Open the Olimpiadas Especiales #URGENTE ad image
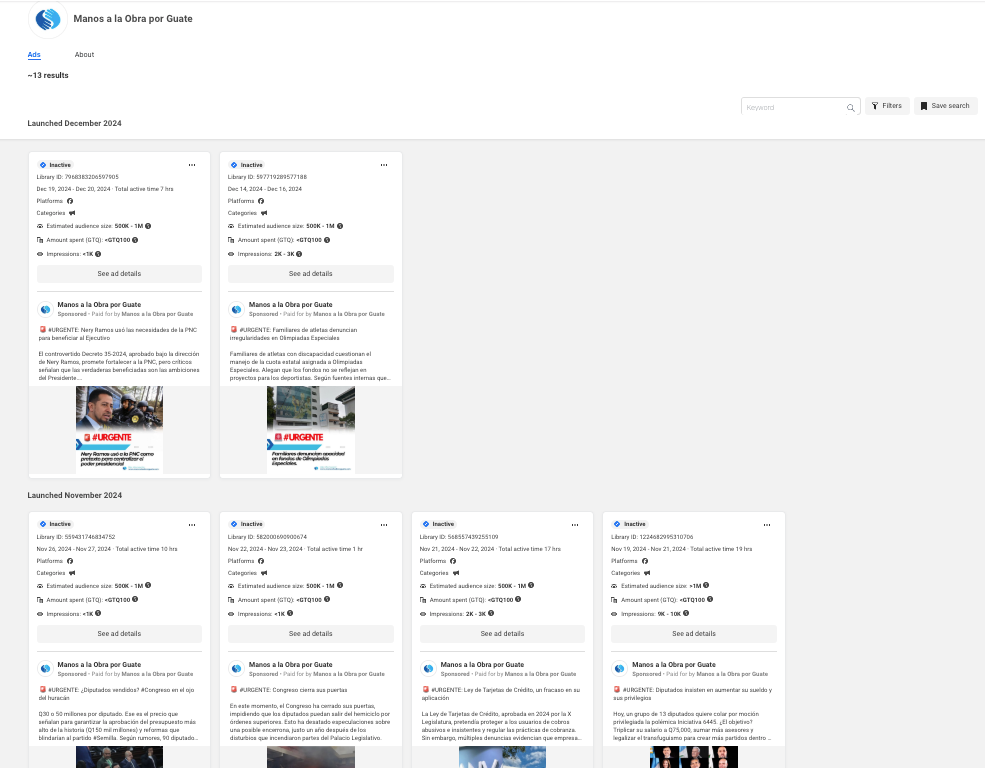Image resolution: width=985 pixels, height=768 pixels. click(x=311, y=430)
